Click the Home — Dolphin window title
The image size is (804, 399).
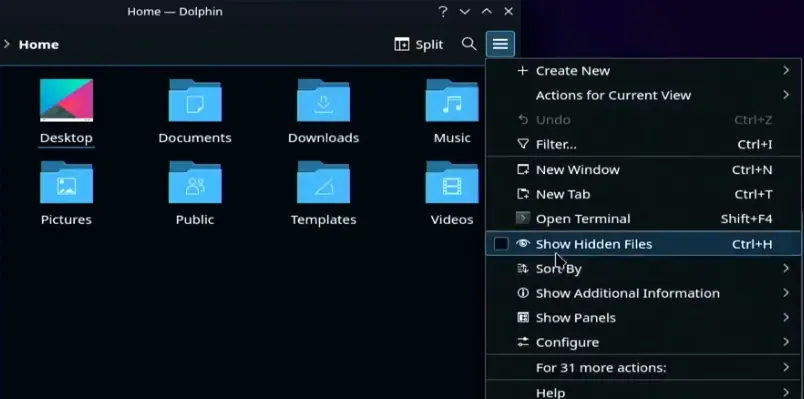click(x=175, y=11)
